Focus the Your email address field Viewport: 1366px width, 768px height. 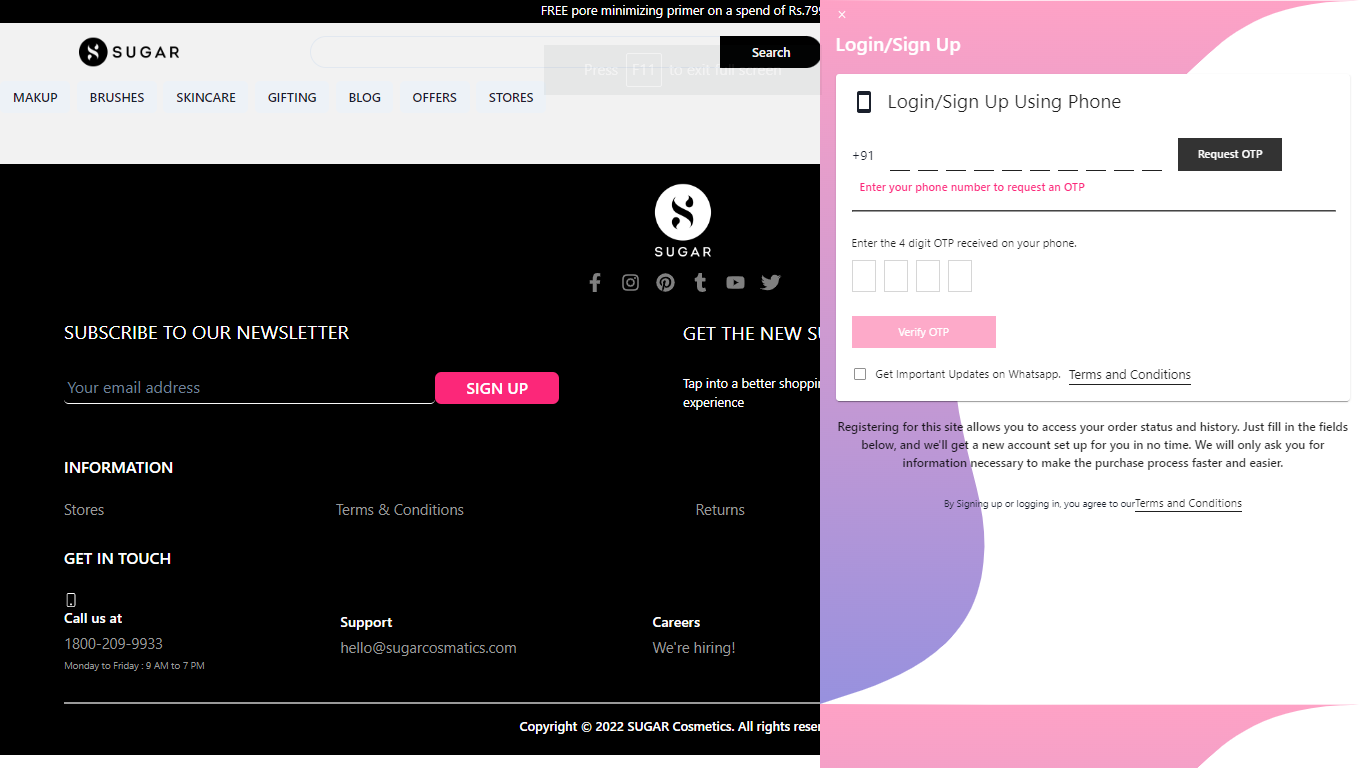pos(249,388)
